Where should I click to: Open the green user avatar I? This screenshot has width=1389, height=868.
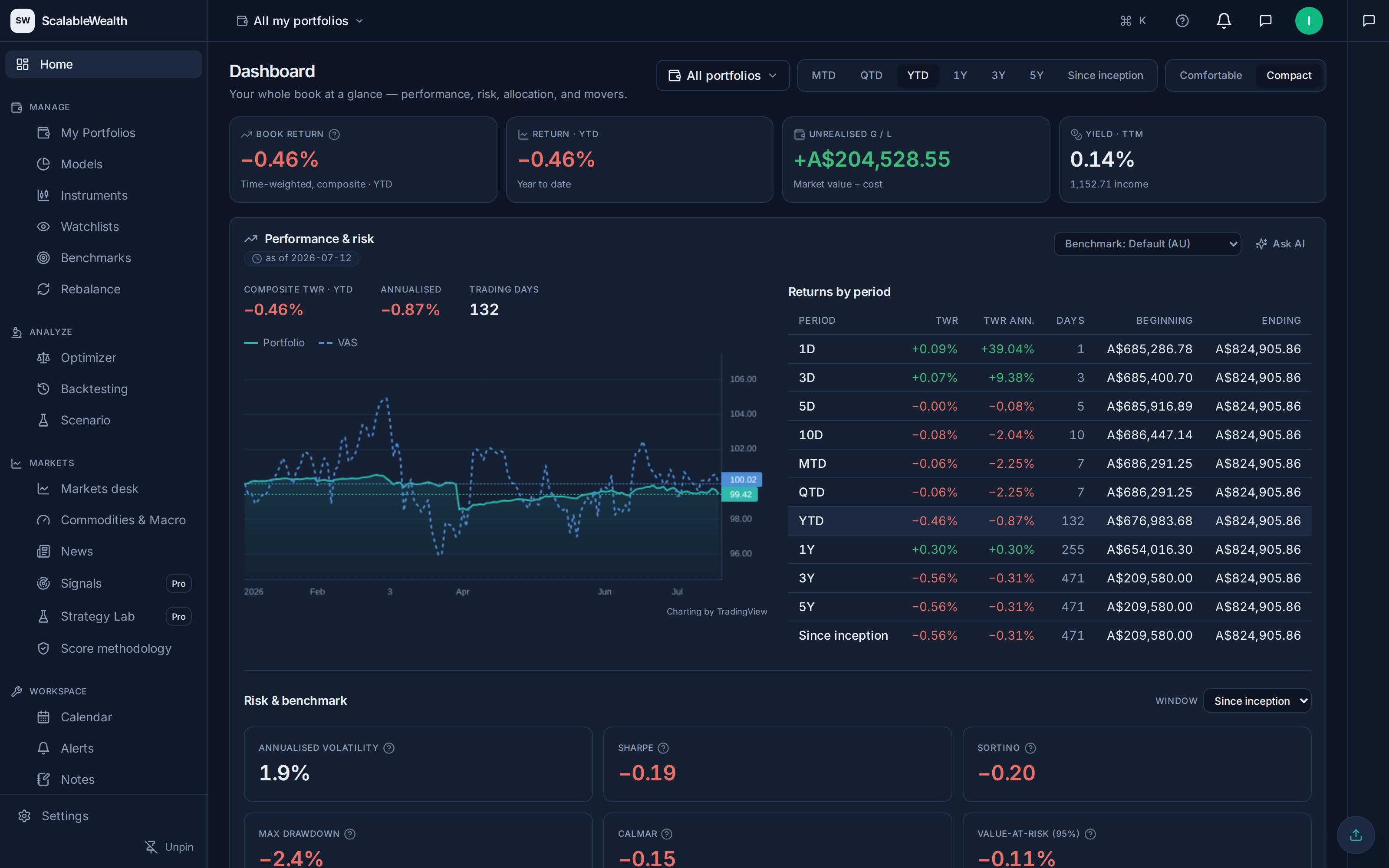click(x=1309, y=21)
